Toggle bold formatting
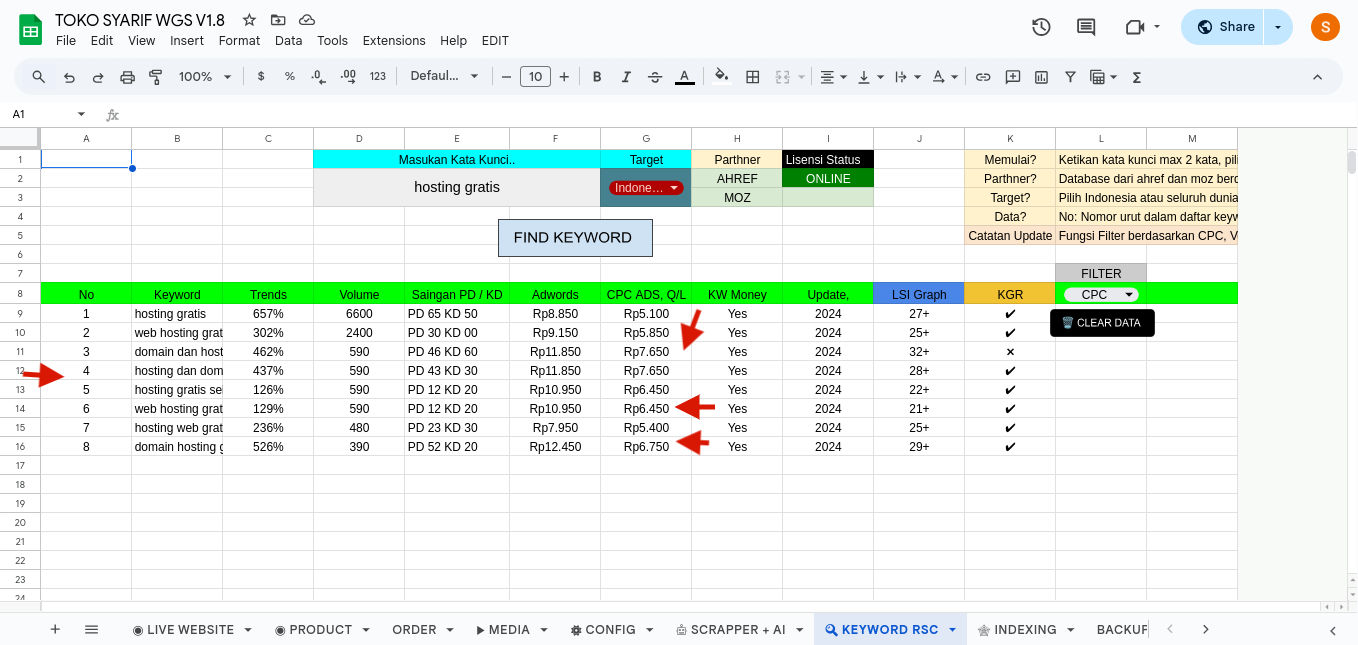Viewport: 1358px width, 645px height. coord(597,76)
